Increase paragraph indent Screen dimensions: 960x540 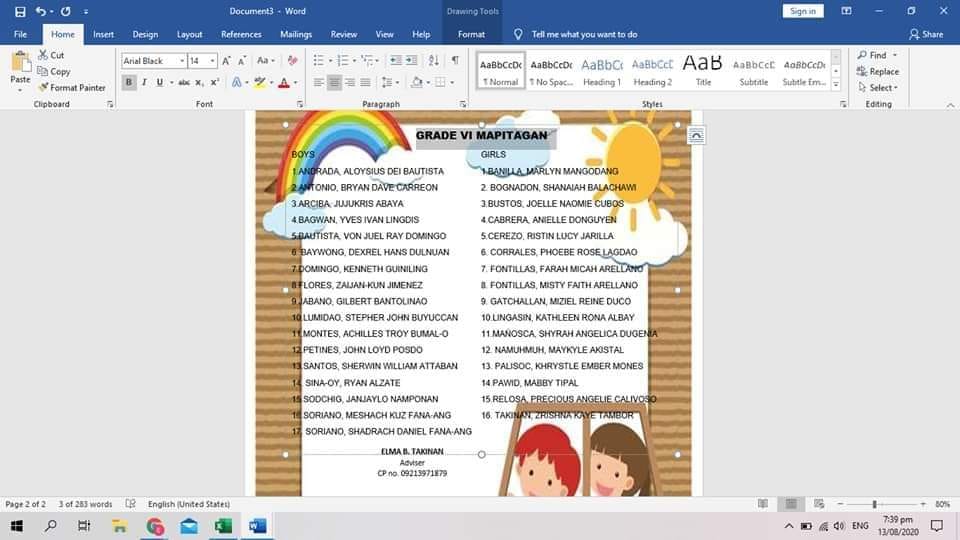click(411, 60)
